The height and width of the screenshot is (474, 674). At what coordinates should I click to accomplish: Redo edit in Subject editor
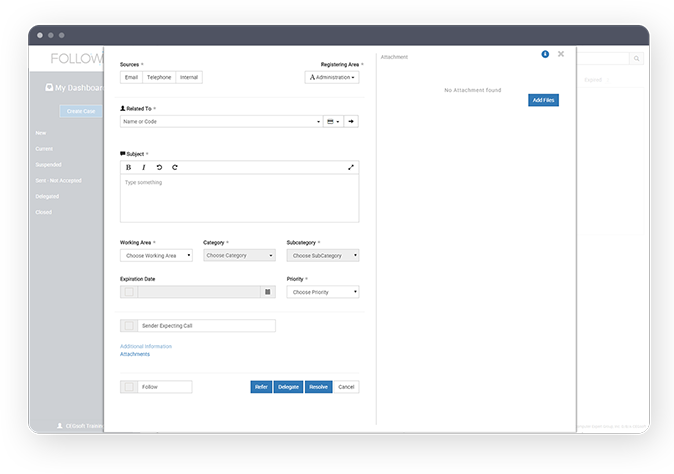(x=175, y=167)
